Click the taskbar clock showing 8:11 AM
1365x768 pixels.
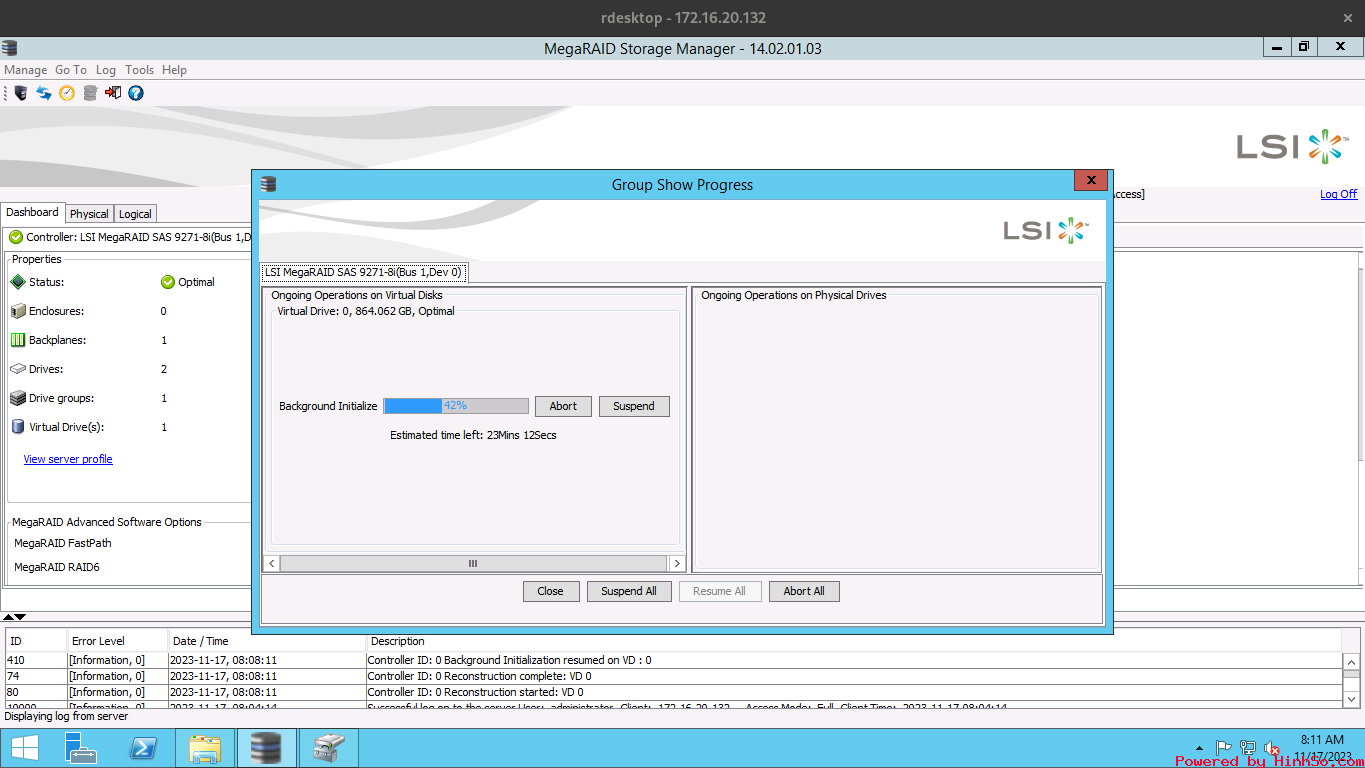pos(1322,748)
